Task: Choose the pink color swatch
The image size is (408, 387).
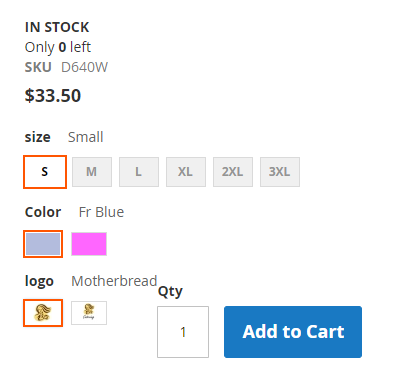Action: tap(89, 244)
